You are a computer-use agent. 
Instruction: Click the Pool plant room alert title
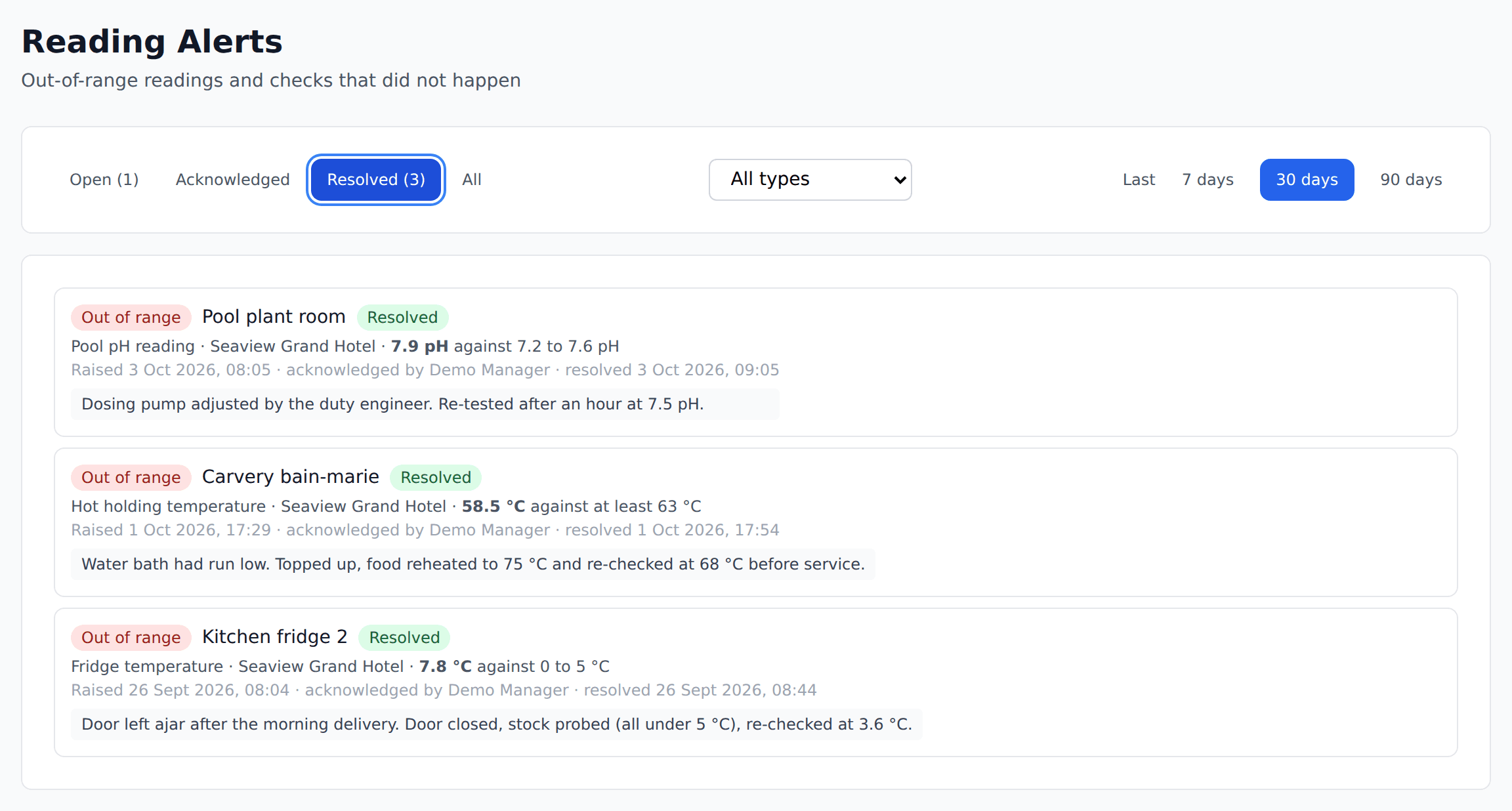pyautogui.click(x=274, y=317)
